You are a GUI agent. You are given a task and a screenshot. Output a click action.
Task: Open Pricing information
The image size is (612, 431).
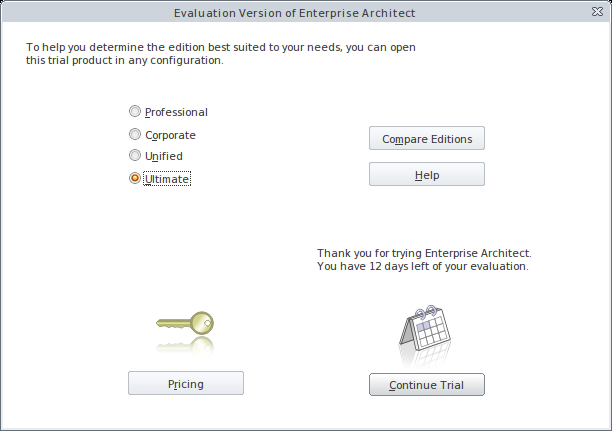tap(186, 383)
